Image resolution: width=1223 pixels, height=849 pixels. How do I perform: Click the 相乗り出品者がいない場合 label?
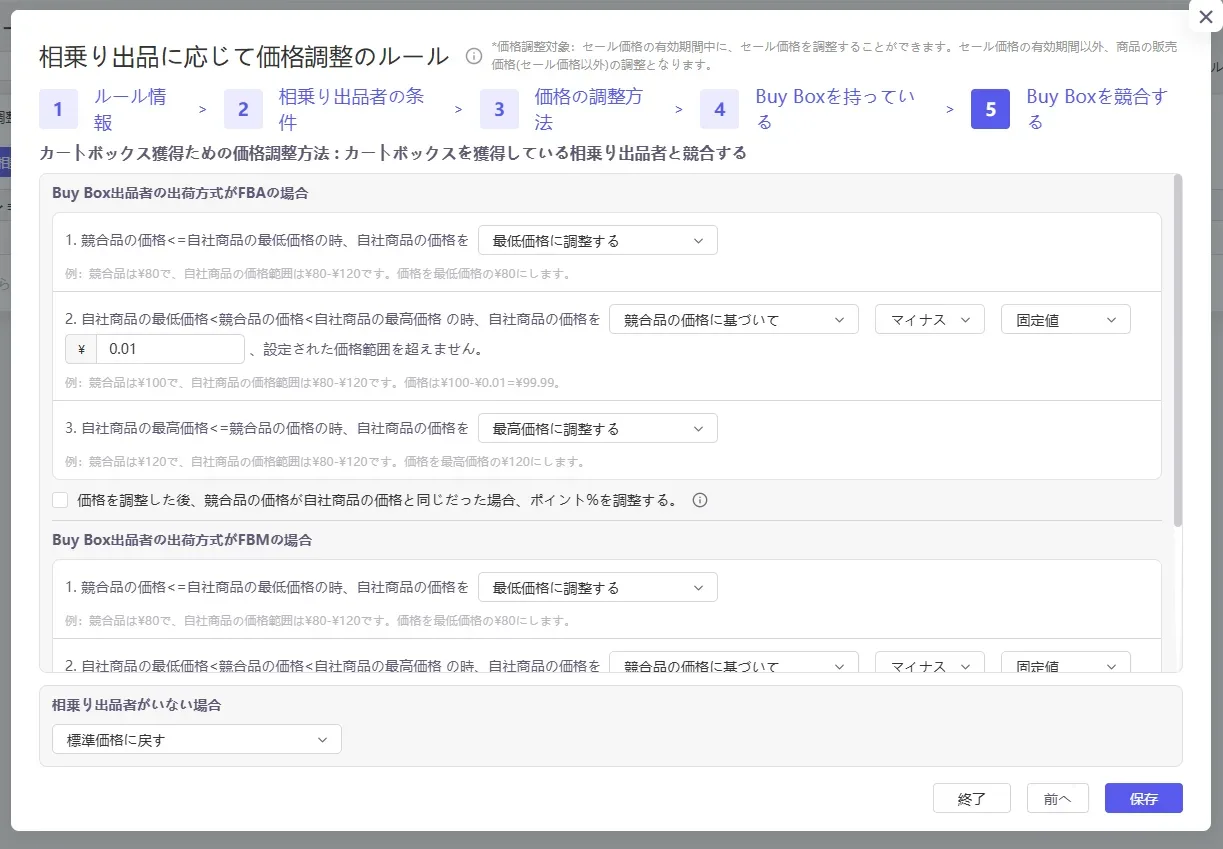click(137, 705)
